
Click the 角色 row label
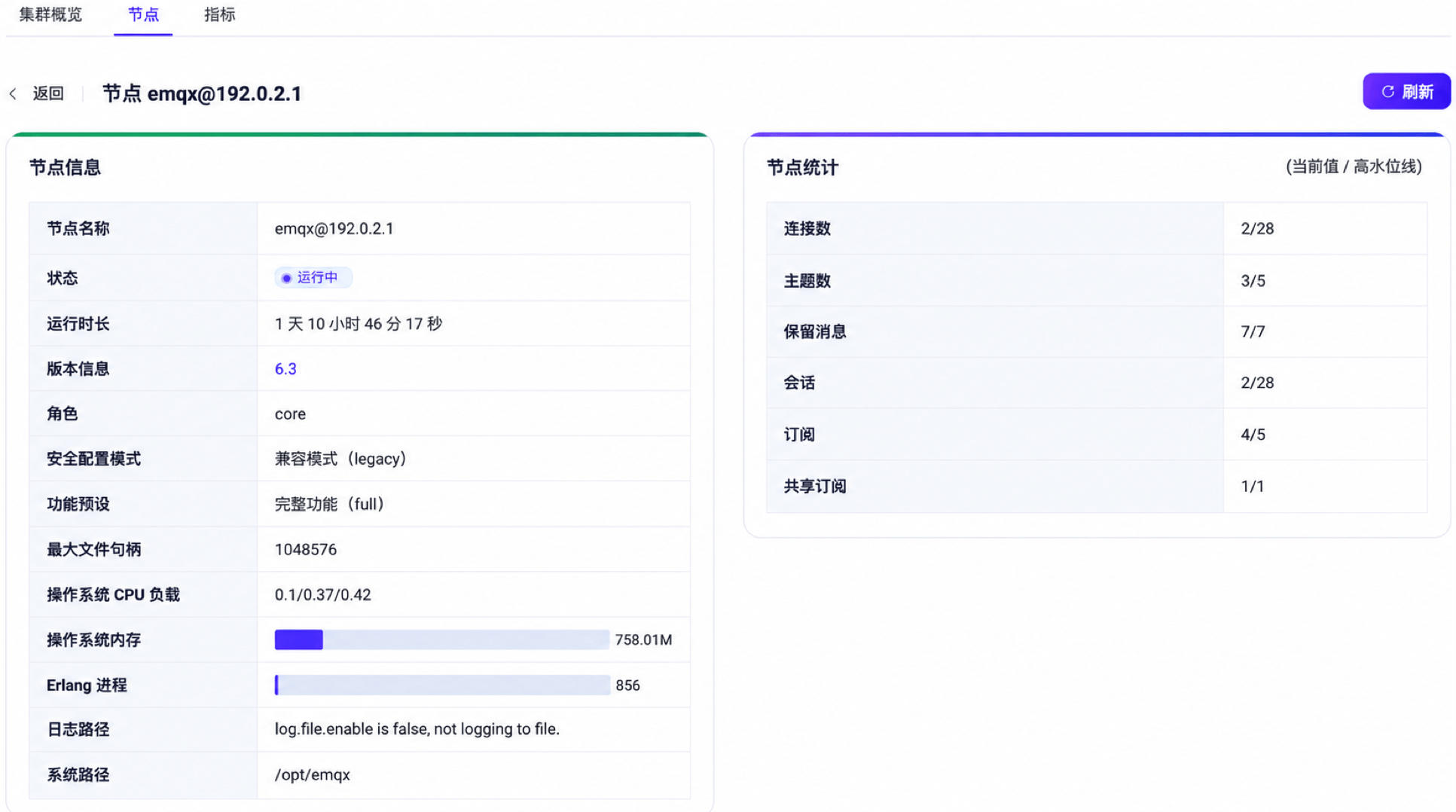[x=63, y=414]
